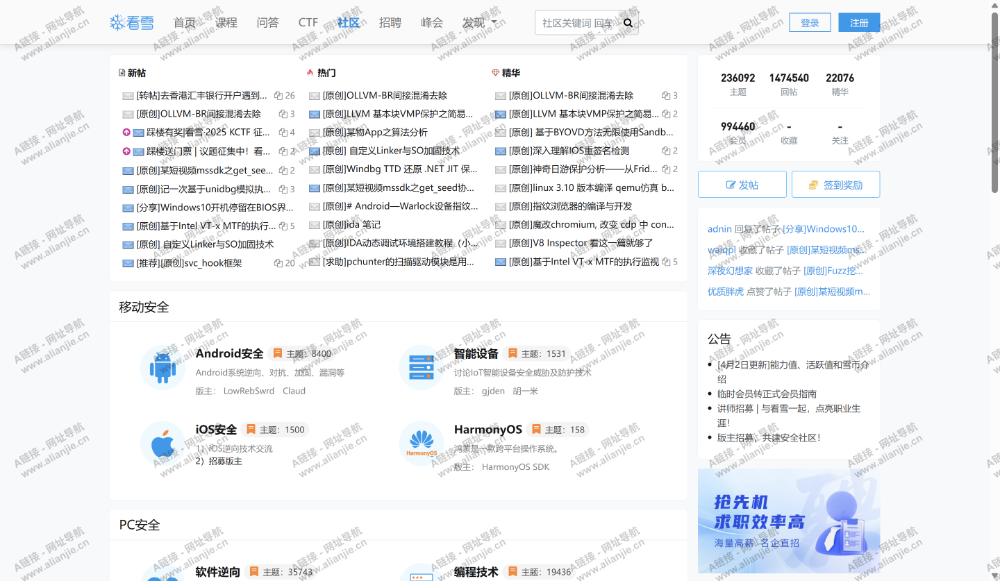Screen dimensions: 1000x581
Task: Open the post 魔改chromium, 改变 cdp
Action: [591, 224]
